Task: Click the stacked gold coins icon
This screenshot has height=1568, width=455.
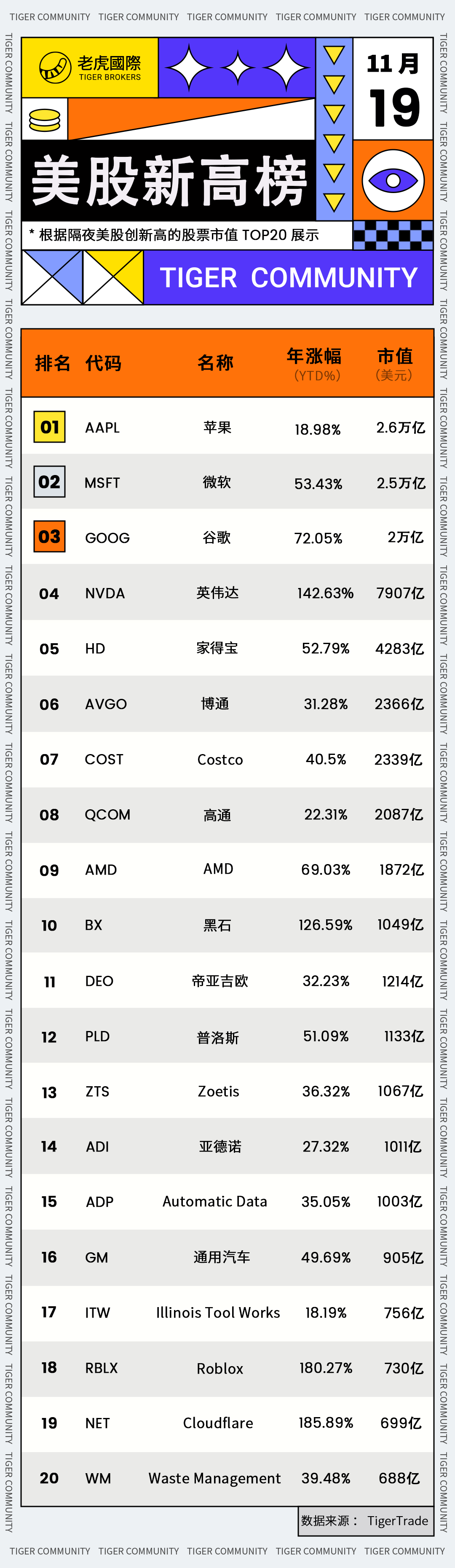Action: 44,119
